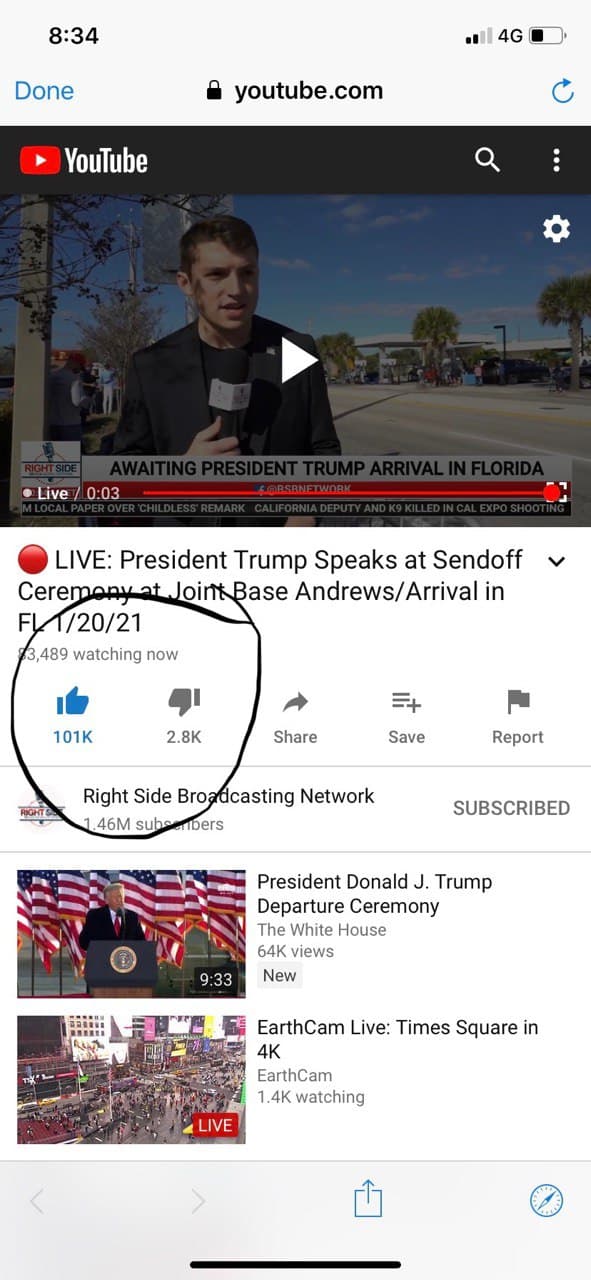Tap the YouTube logo home link
Viewport: 591px width, 1280px height.
pyautogui.click(x=84, y=160)
